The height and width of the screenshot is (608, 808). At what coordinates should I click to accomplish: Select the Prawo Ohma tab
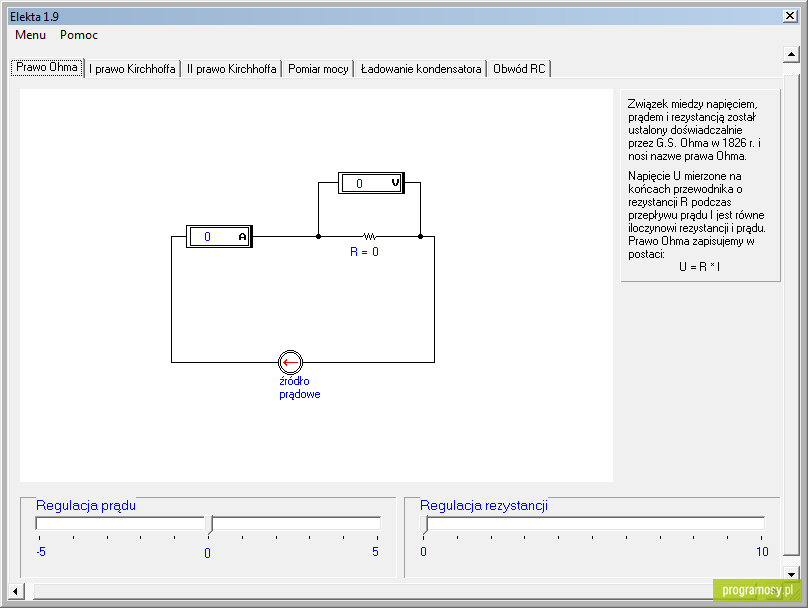pyautogui.click(x=47, y=67)
